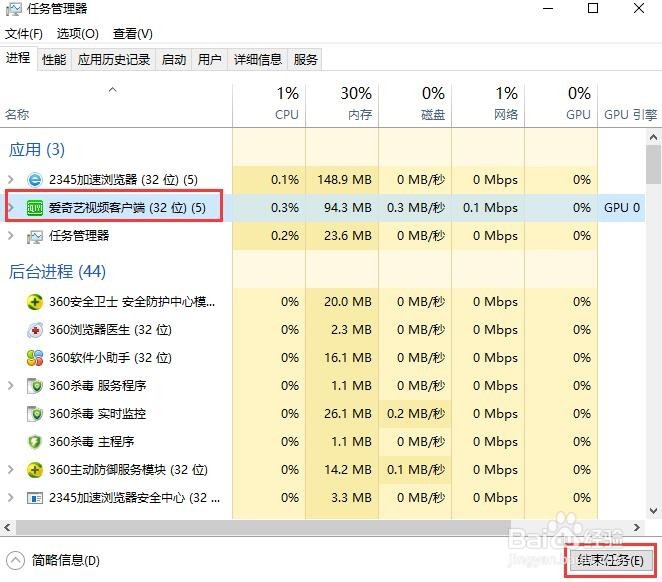This screenshot has width=662, height=582.
Task: Click the horizontal scrollbar right arrow
Action: pos(637,527)
